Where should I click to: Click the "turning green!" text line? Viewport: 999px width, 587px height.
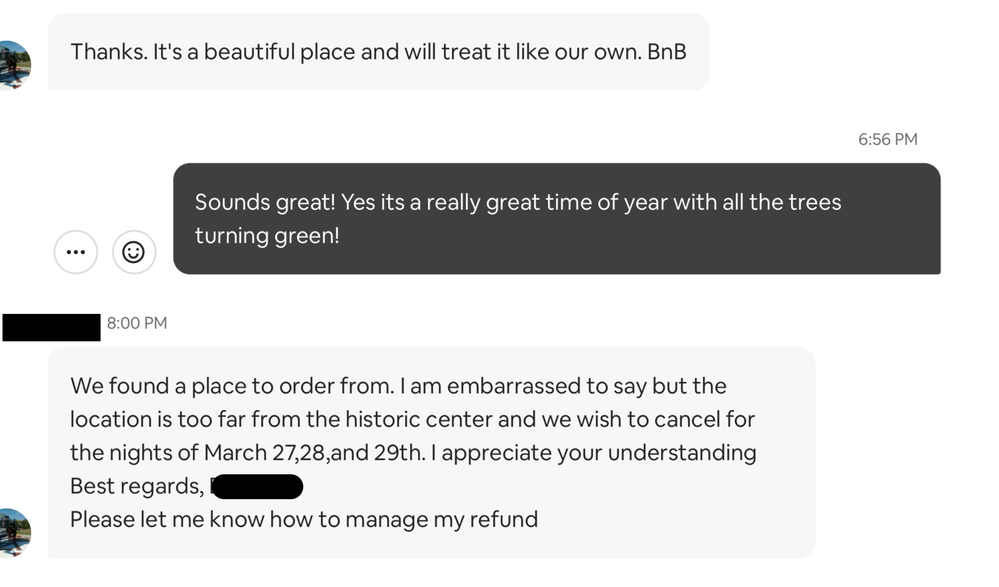tap(267, 235)
